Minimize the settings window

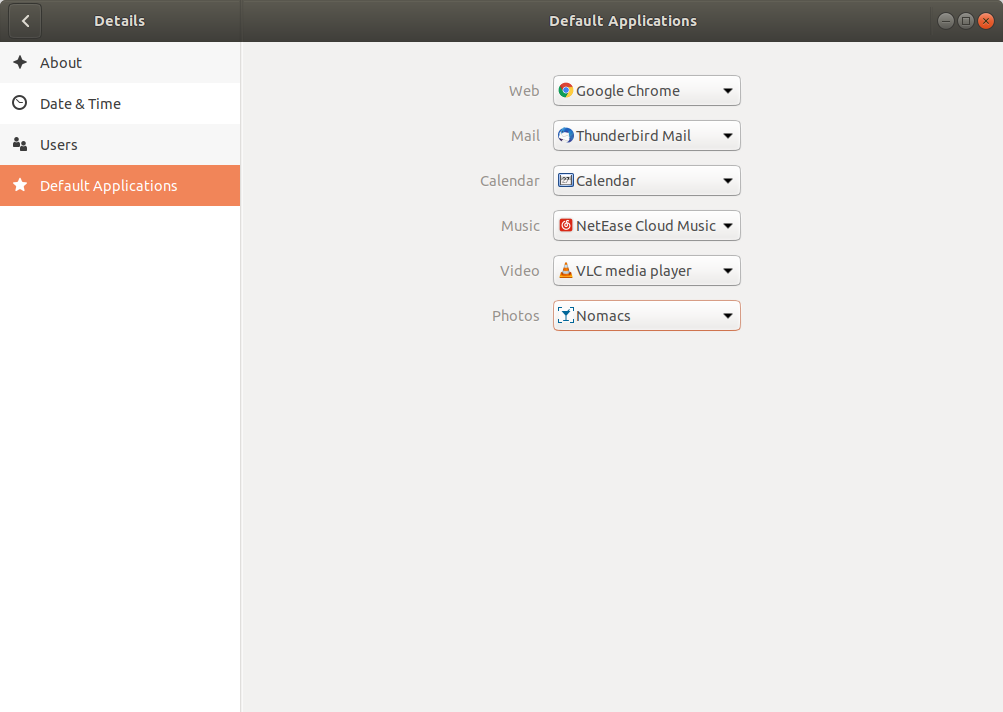coord(945,21)
